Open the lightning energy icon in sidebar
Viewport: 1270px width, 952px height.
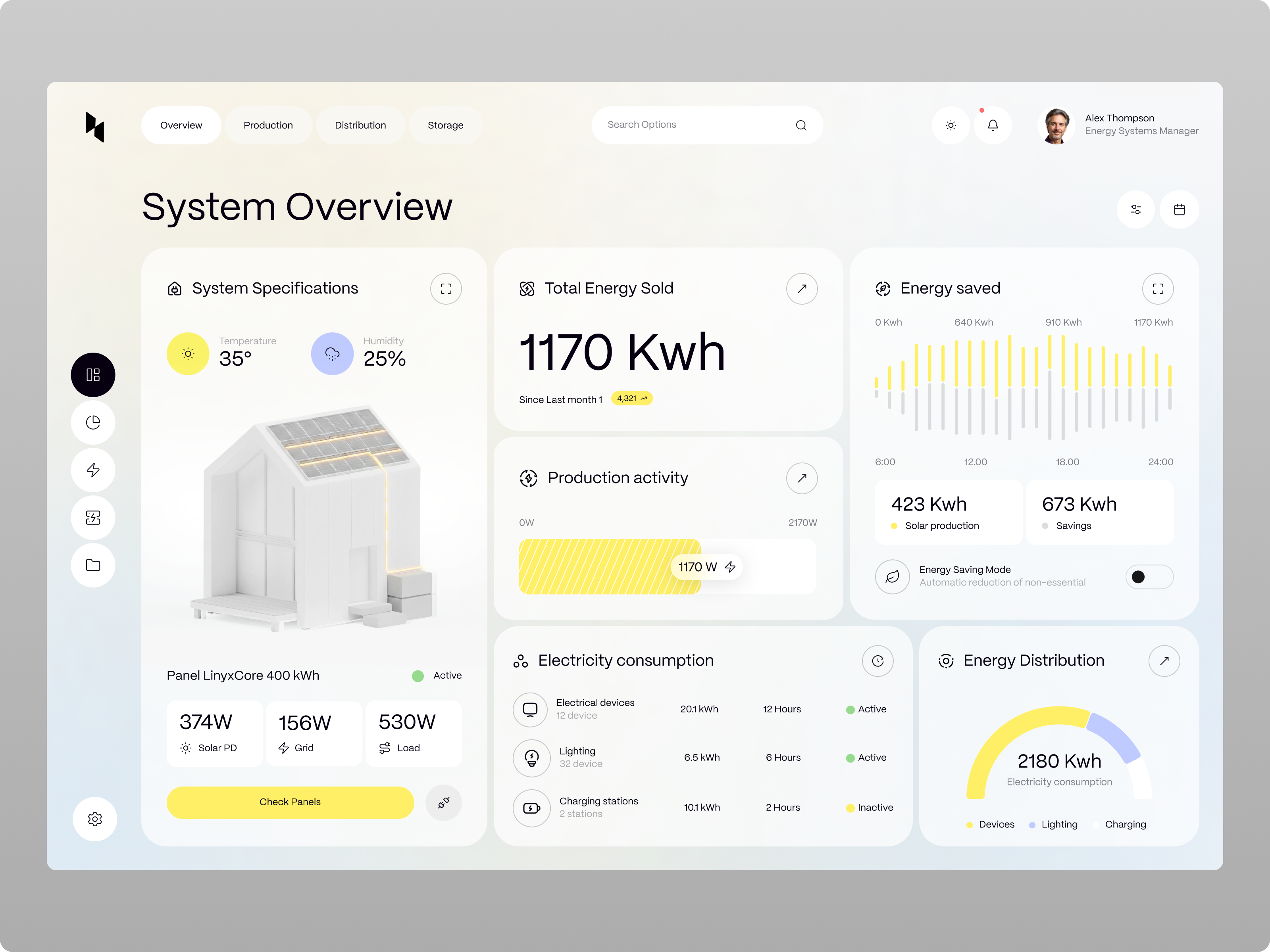click(x=93, y=470)
